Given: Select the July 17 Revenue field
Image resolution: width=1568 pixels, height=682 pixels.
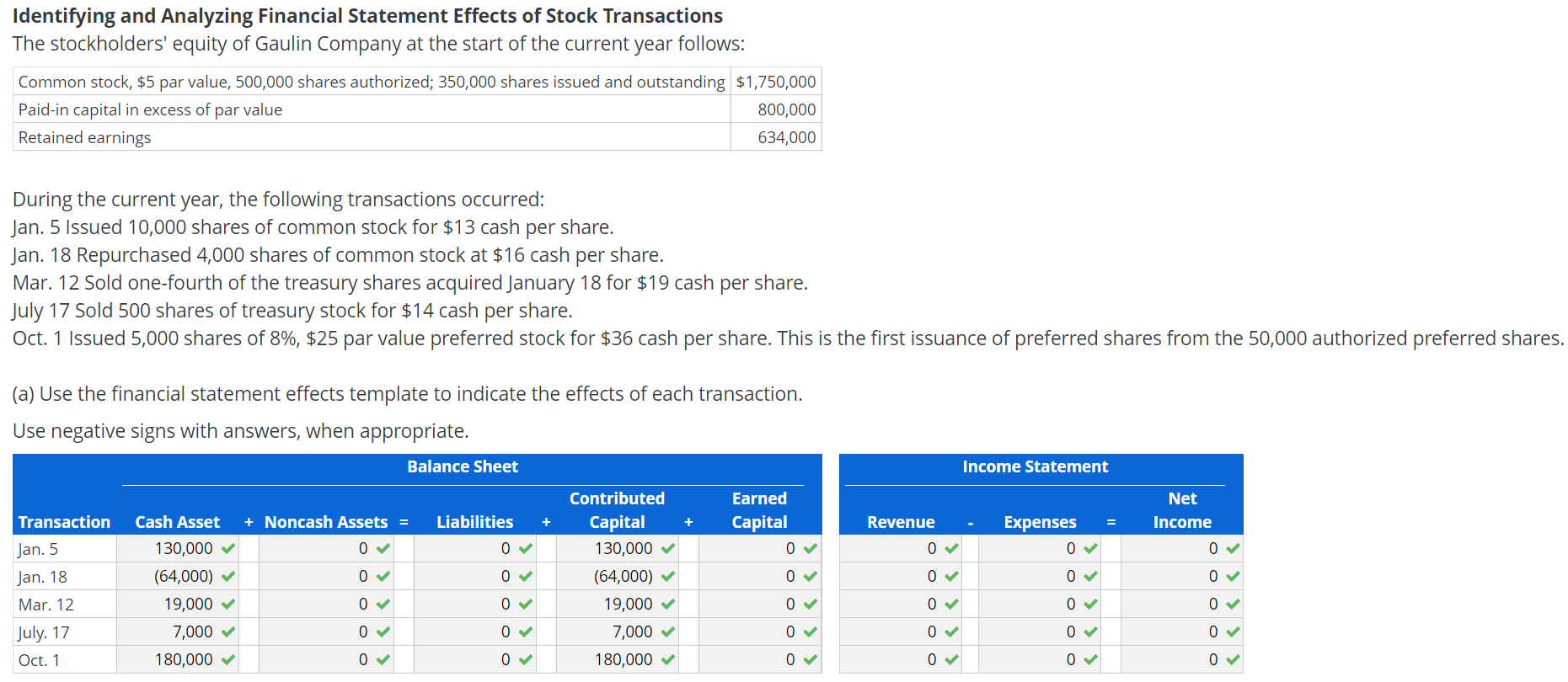Looking at the screenshot, I should (901, 631).
